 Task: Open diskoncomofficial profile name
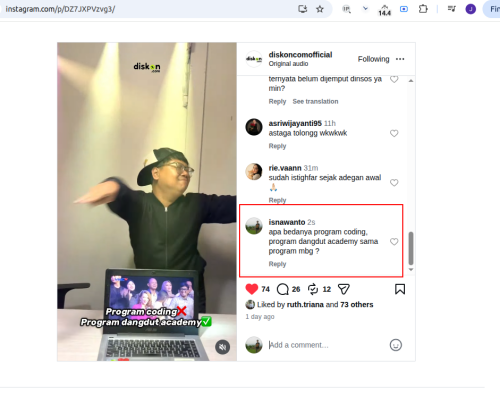(x=300, y=55)
